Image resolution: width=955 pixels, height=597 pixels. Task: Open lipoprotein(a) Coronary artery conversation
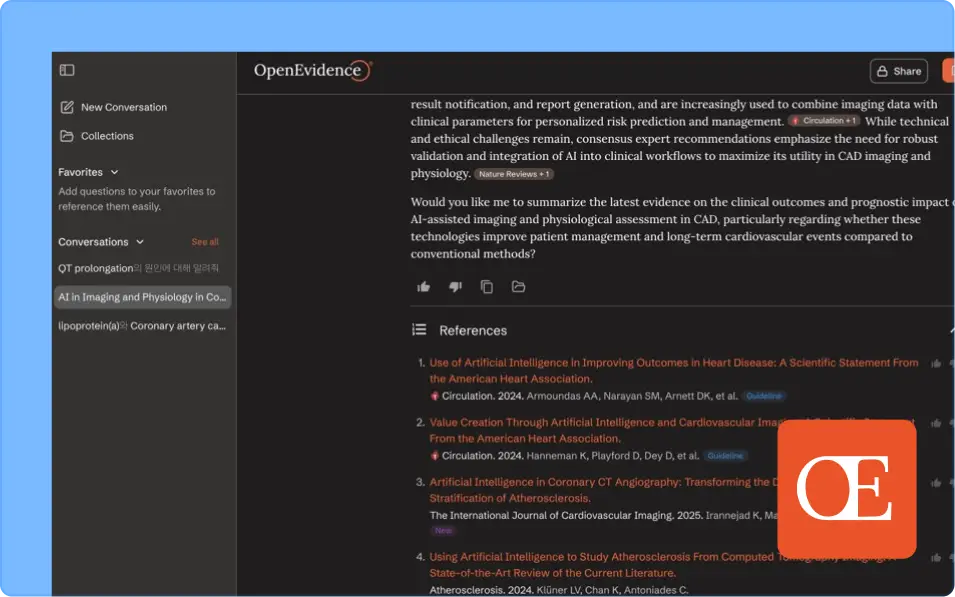(x=142, y=326)
